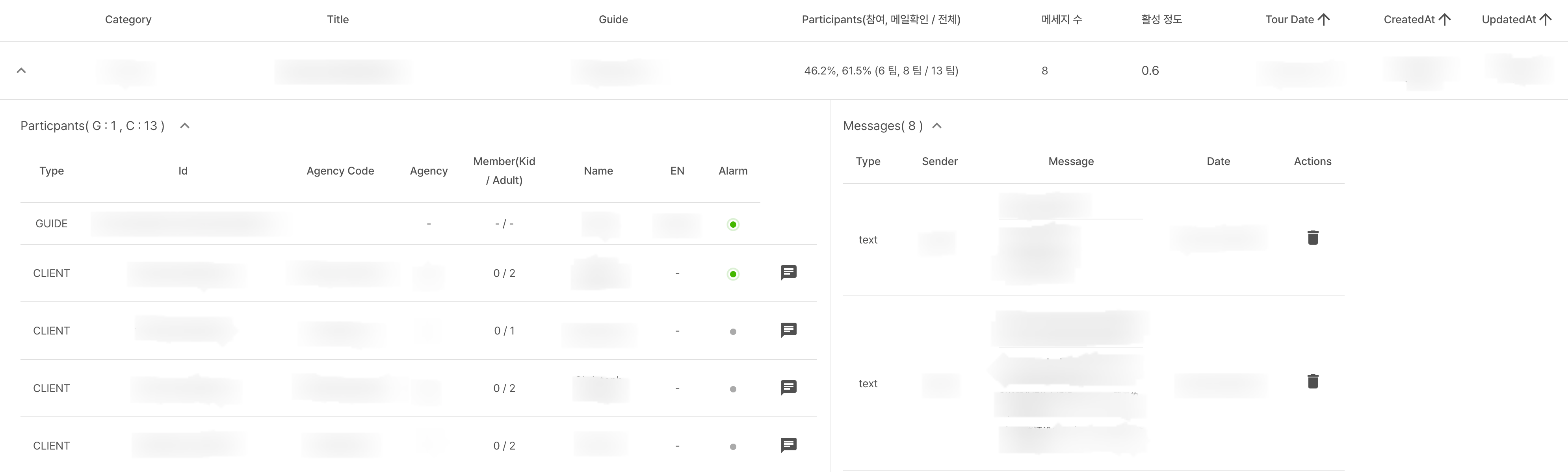Screen dimensions: 1568x472
Task: Click the 활성 정도 column header
Action: tap(1161, 19)
